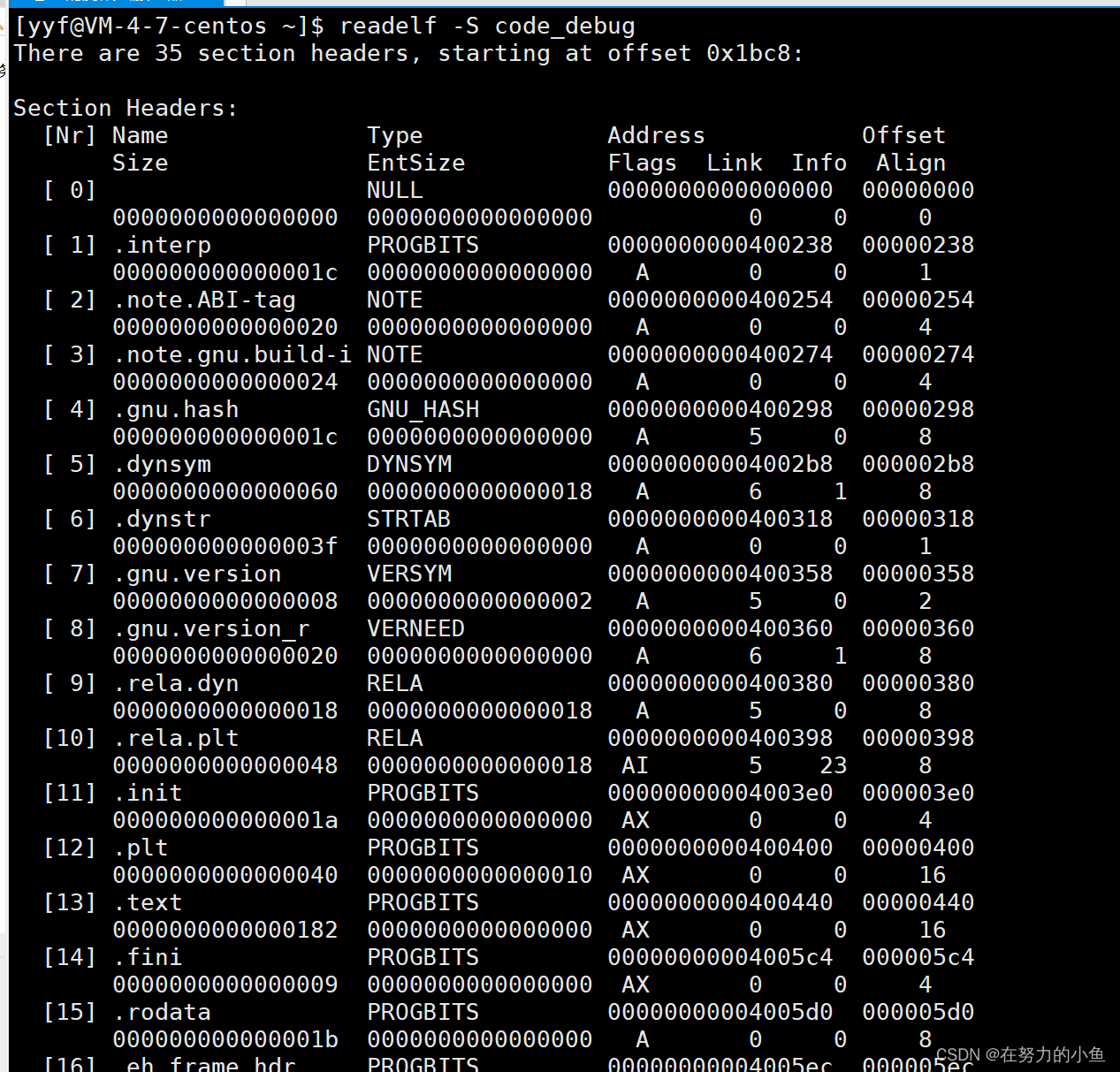Select the .text section row
Viewport: 1120px width, 1072px height.
click(147, 902)
